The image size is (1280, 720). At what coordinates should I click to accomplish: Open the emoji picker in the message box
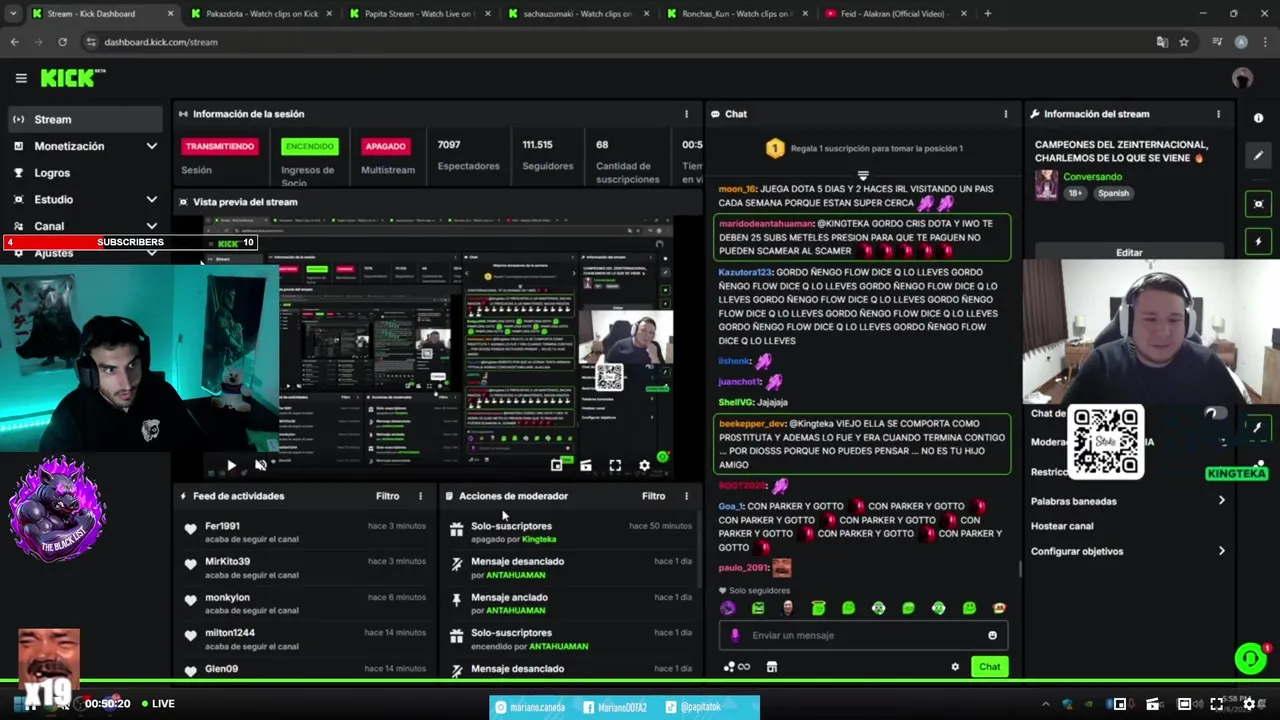(992, 635)
